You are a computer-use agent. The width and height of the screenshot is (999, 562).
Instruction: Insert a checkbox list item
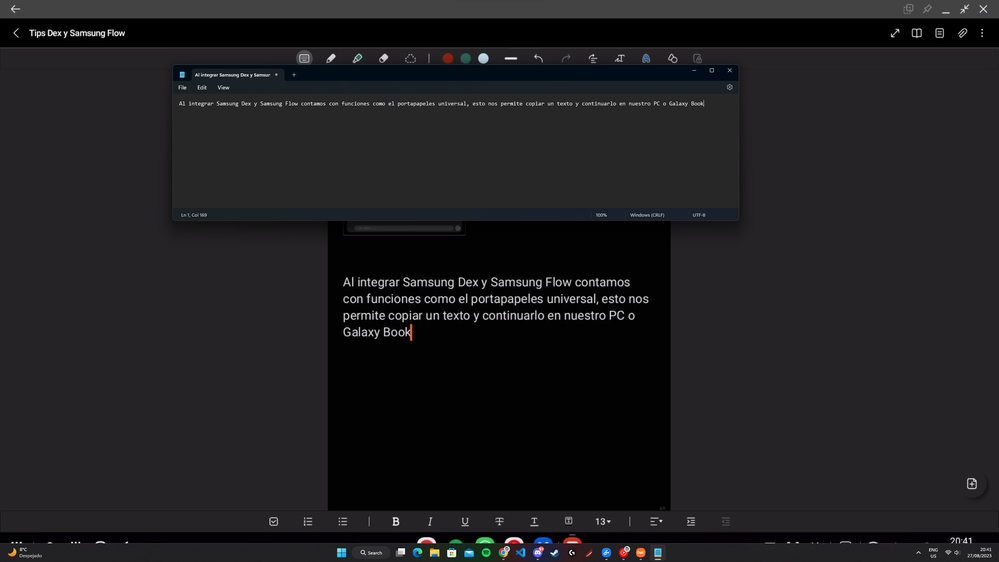[273, 521]
